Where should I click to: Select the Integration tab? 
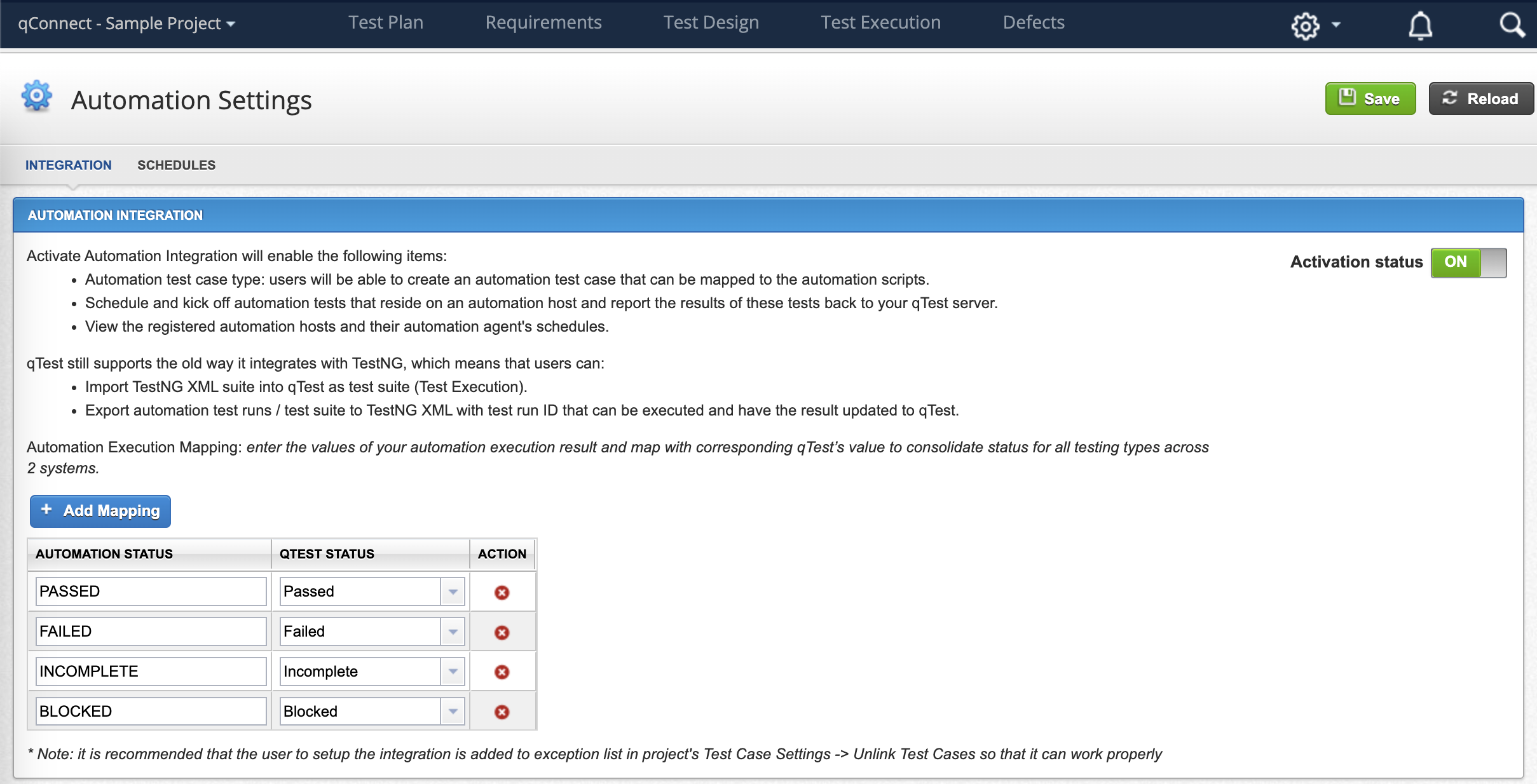click(68, 165)
